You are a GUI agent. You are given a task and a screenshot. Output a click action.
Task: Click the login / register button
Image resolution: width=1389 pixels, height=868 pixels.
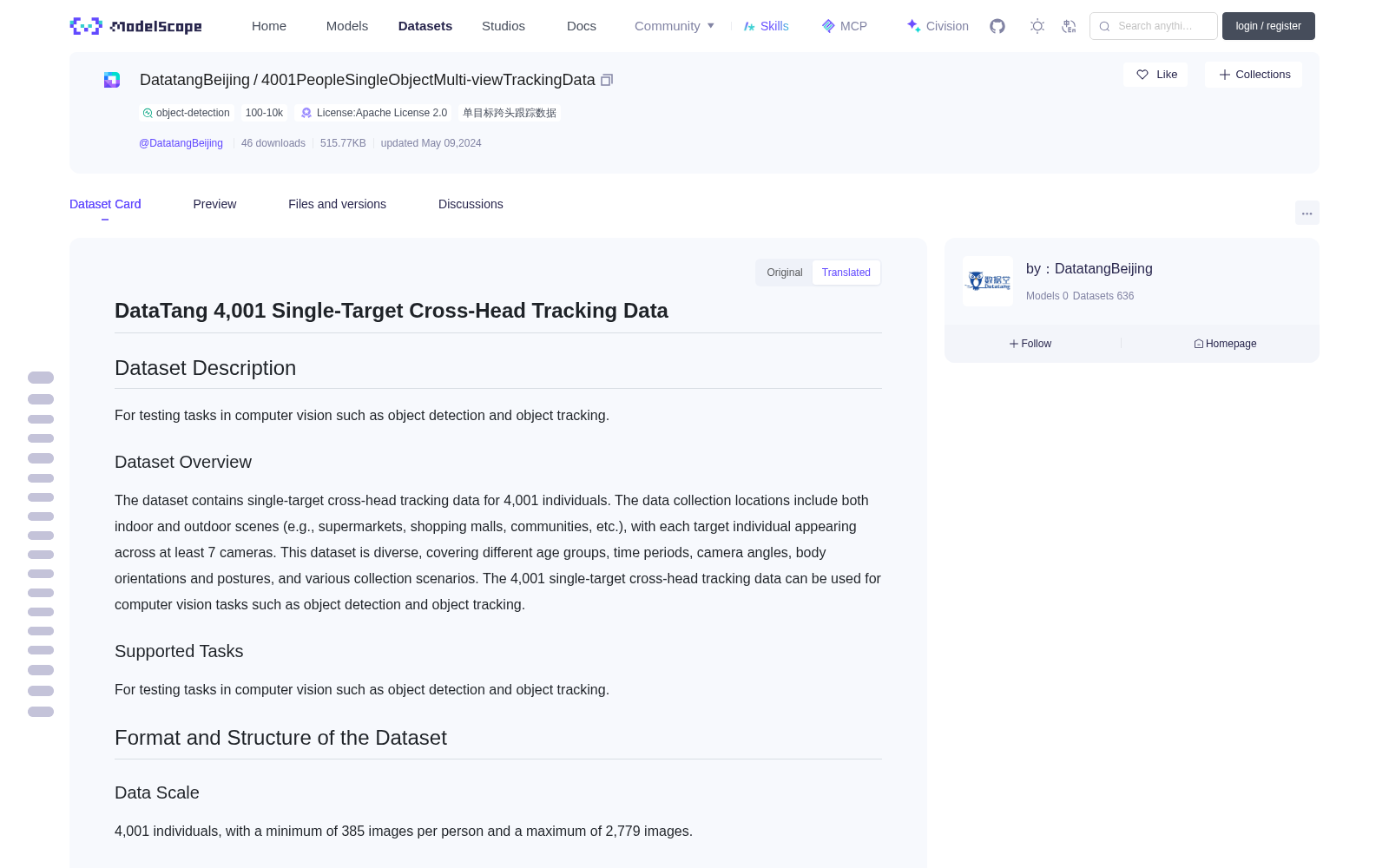click(1268, 26)
